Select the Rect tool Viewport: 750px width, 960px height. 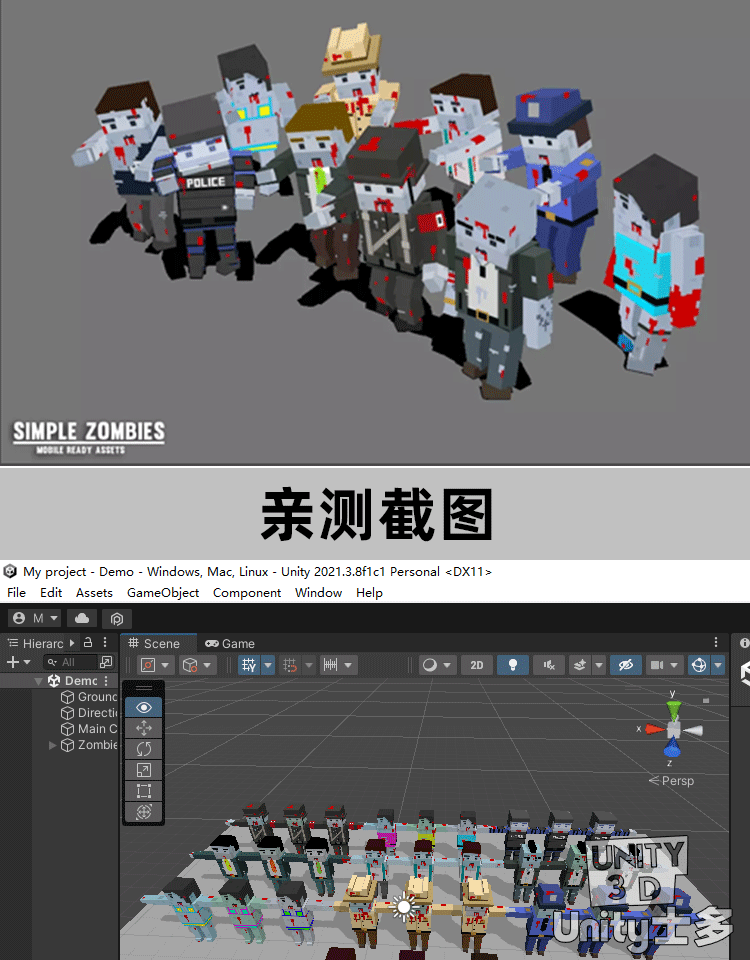pos(144,791)
